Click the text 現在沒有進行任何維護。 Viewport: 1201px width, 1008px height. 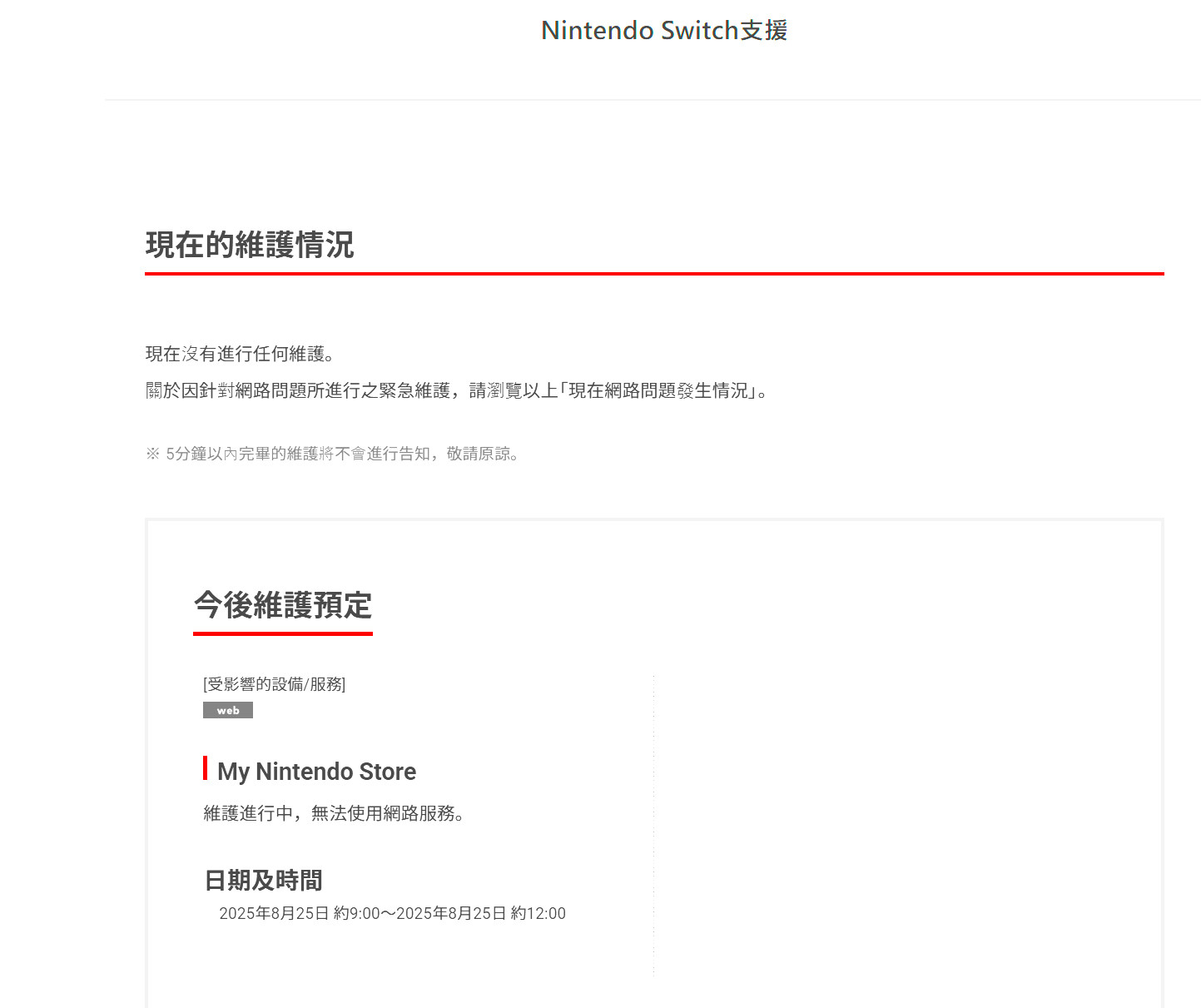(241, 354)
